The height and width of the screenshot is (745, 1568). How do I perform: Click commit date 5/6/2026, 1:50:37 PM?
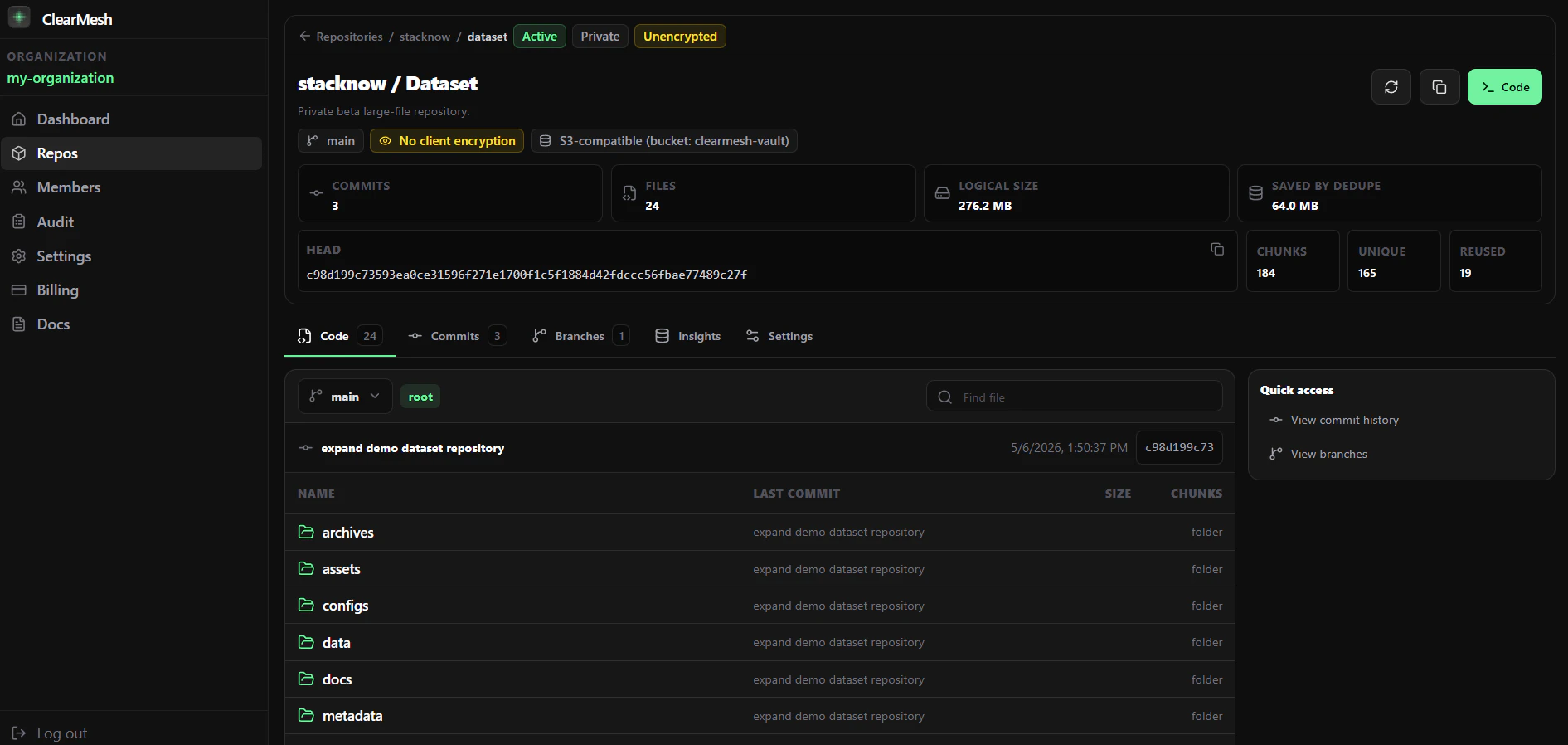click(x=1069, y=448)
